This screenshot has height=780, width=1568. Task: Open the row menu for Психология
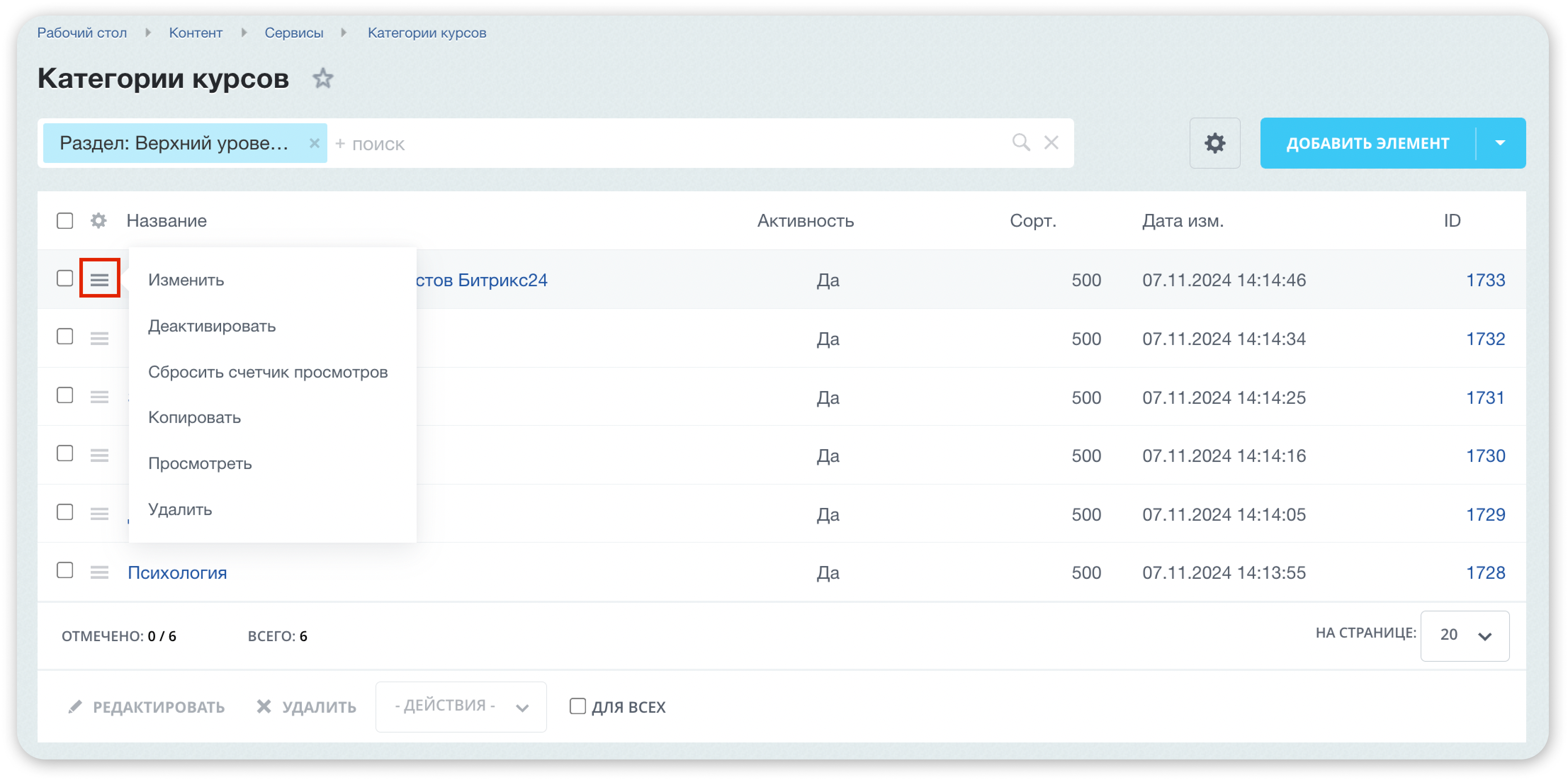pos(99,572)
